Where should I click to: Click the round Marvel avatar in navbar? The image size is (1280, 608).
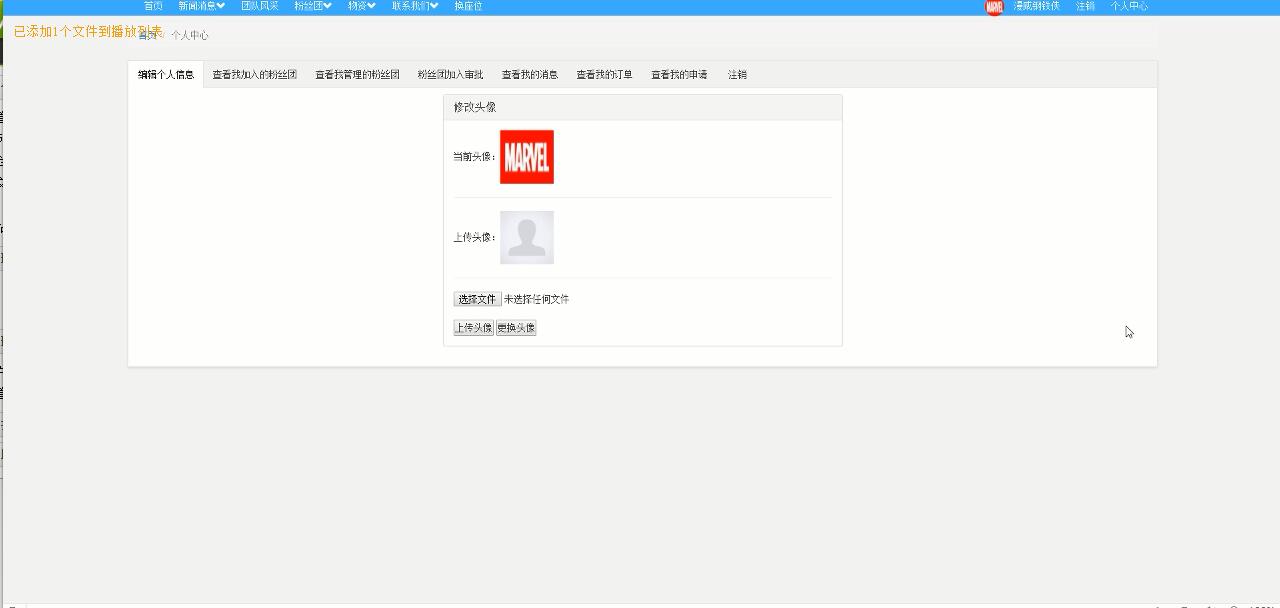[994, 7]
